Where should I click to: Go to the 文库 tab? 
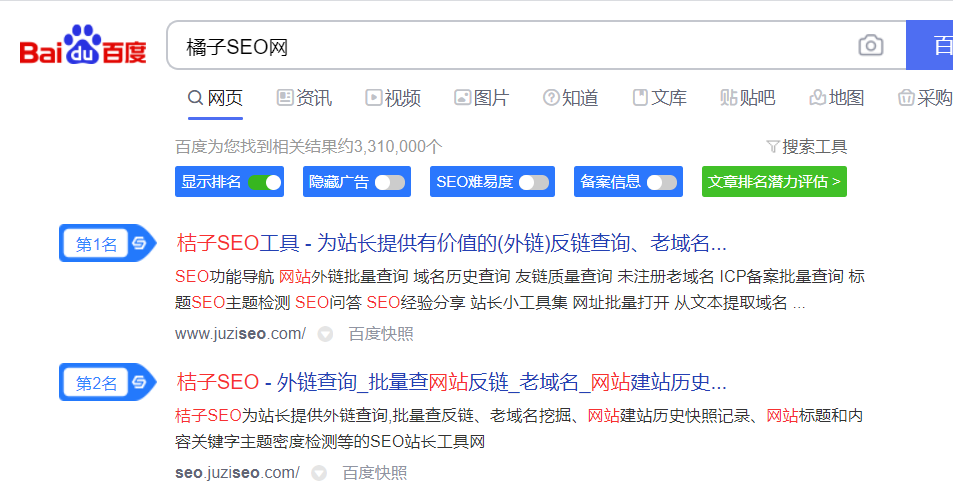659,98
